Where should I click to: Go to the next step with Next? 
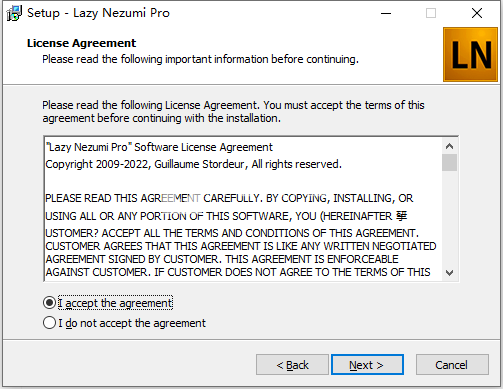[367, 365]
